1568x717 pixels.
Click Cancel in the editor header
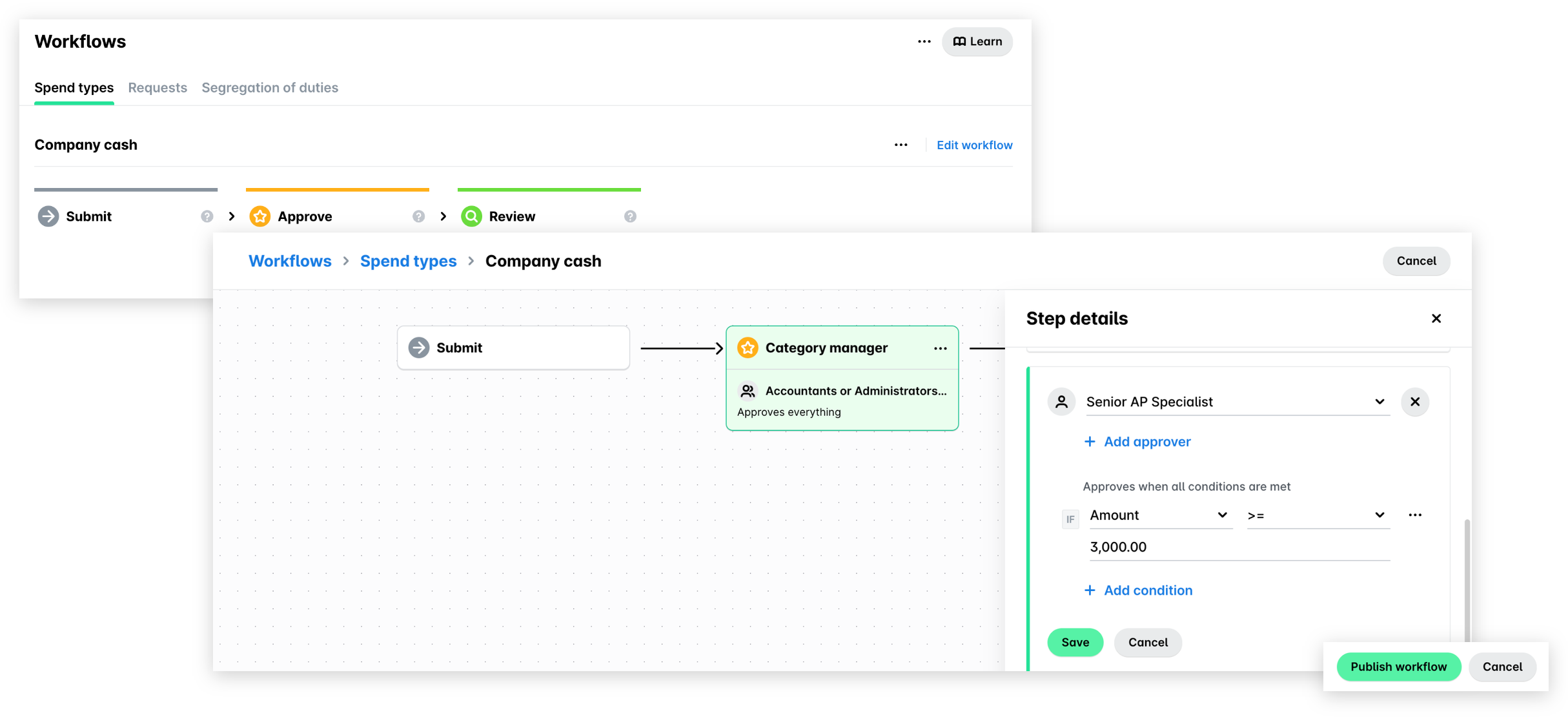1416,261
